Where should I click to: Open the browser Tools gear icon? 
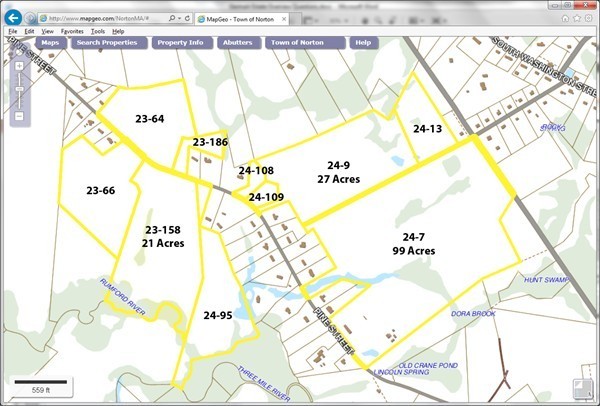(x=589, y=18)
